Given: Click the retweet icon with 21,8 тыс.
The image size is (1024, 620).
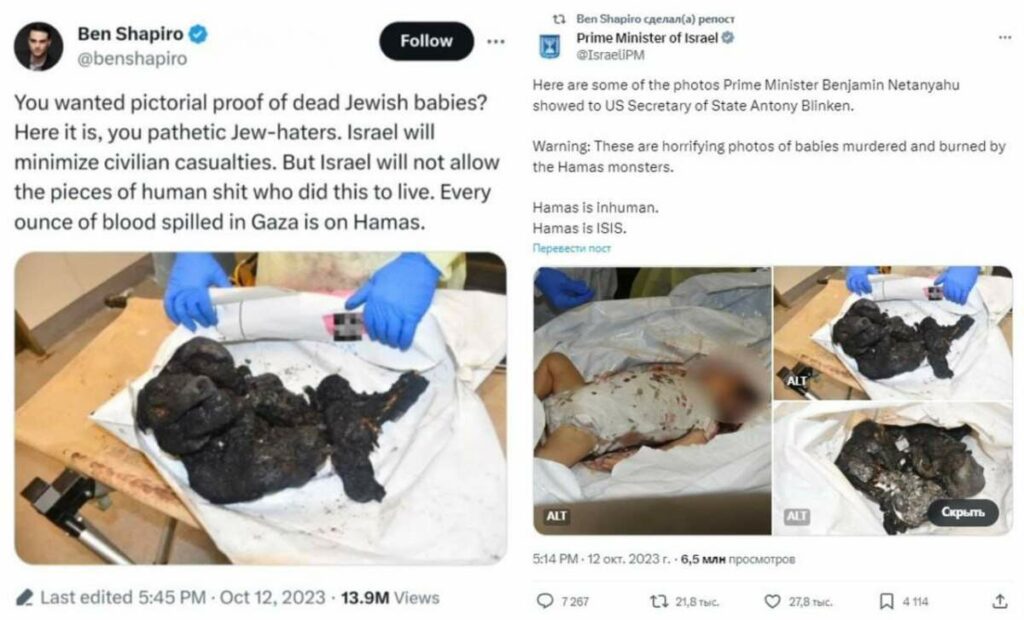Looking at the screenshot, I should [658, 601].
